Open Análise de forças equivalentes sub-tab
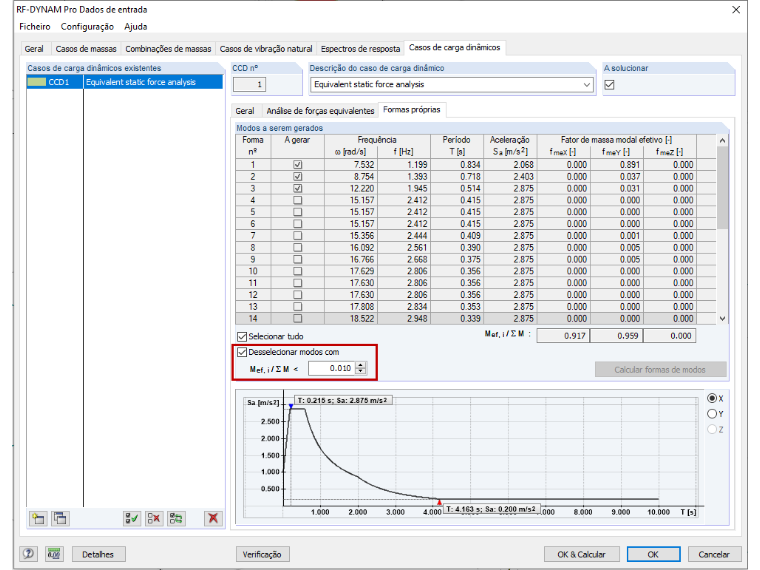 (x=320, y=111)
